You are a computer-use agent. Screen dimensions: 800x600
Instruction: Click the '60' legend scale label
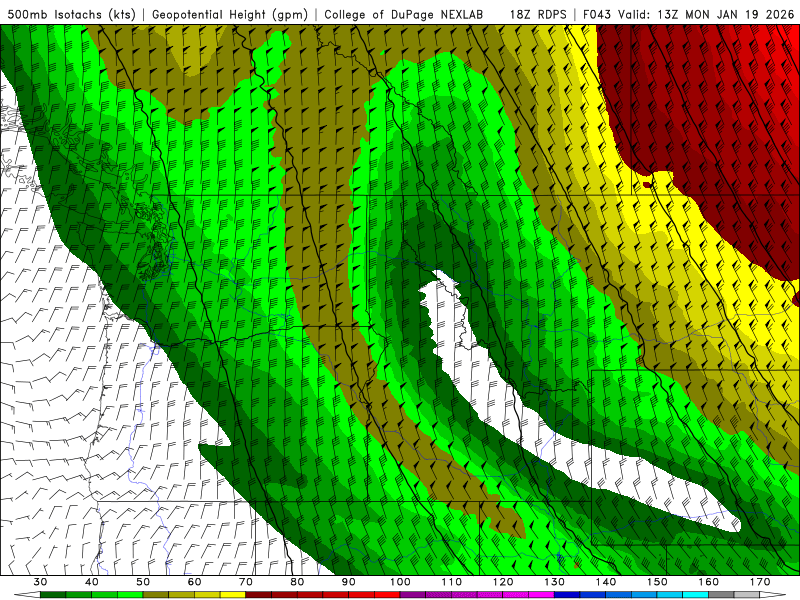(194, 582)
